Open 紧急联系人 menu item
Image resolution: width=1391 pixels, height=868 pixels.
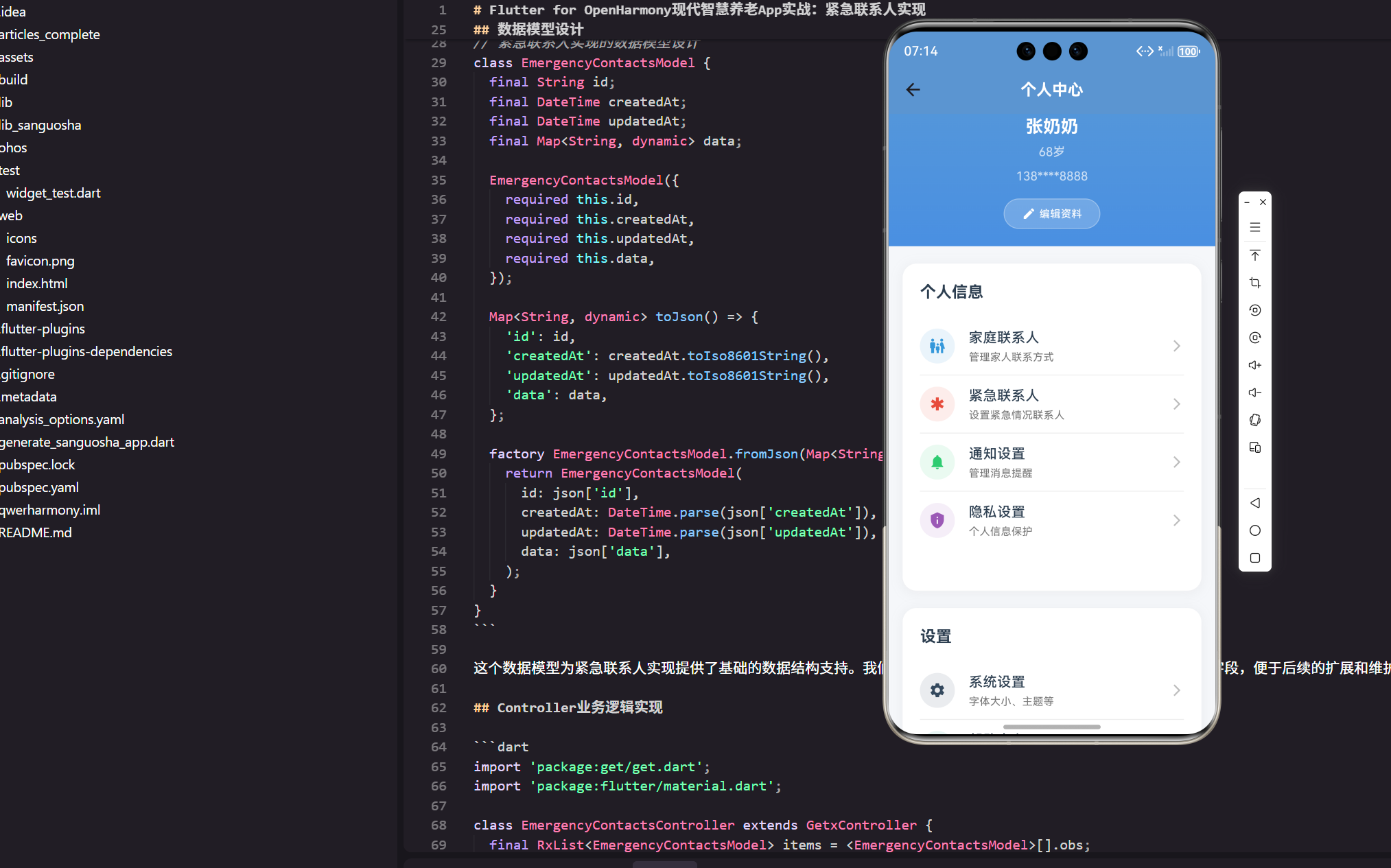click(1051, 404)
